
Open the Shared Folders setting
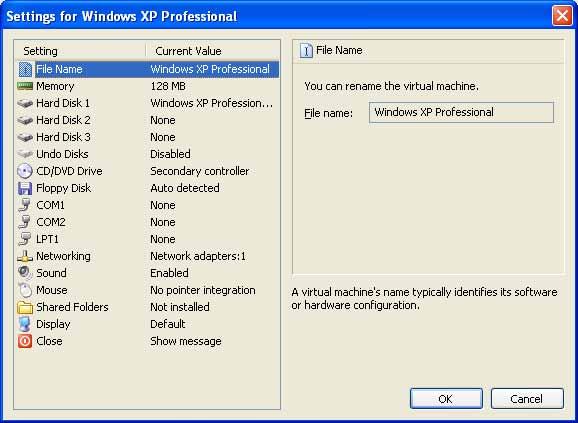[72, 307]
